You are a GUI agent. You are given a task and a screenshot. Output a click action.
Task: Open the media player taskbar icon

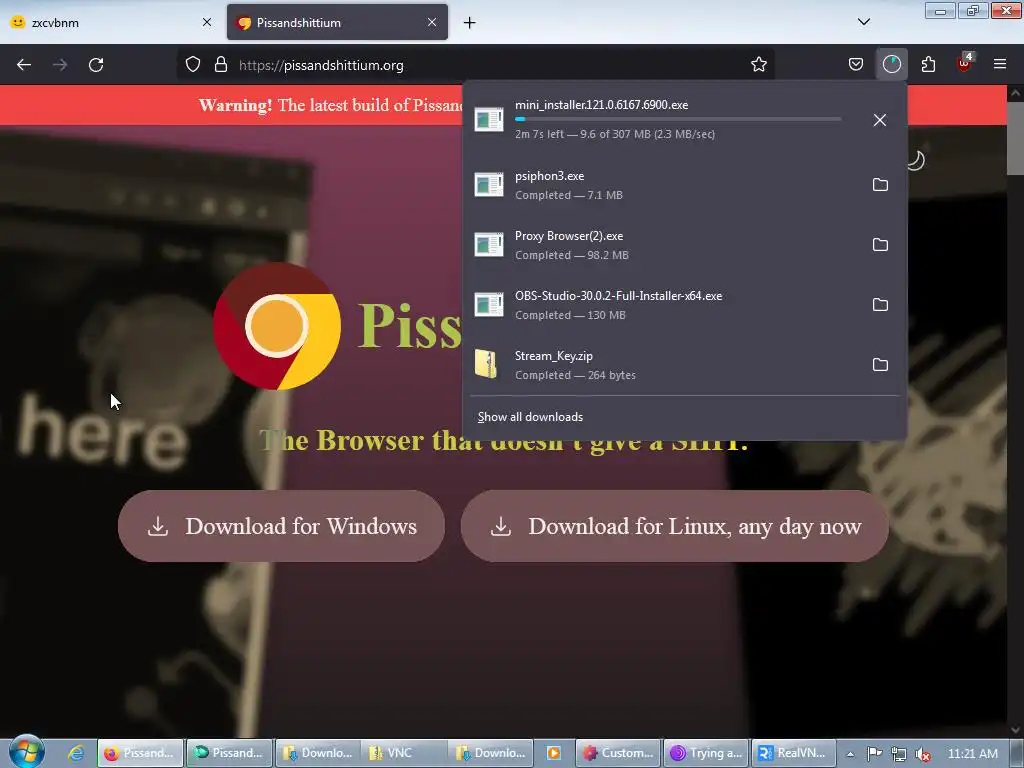click(x=554, y=753)
